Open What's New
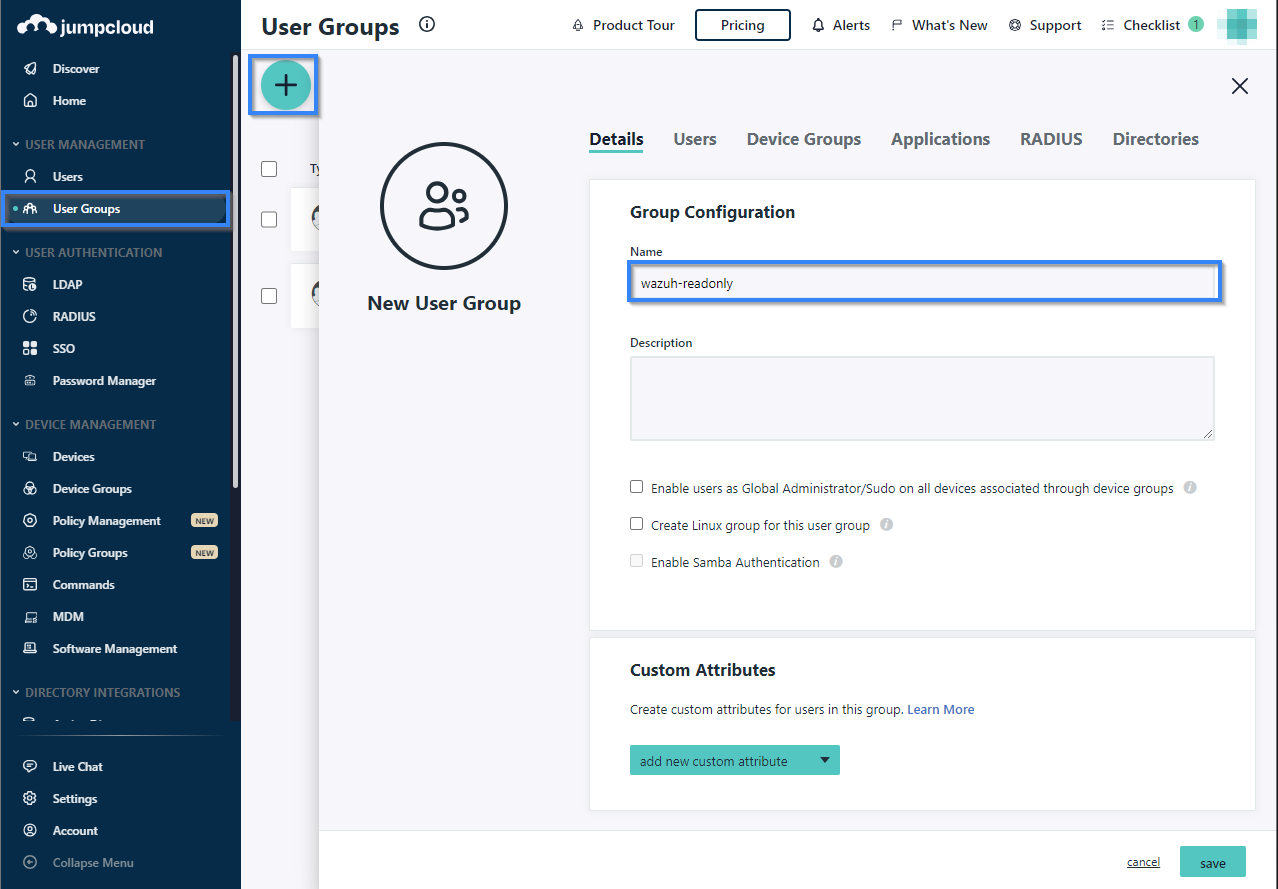This screenshot has width=1278, height=889. [x=939, y=25]
